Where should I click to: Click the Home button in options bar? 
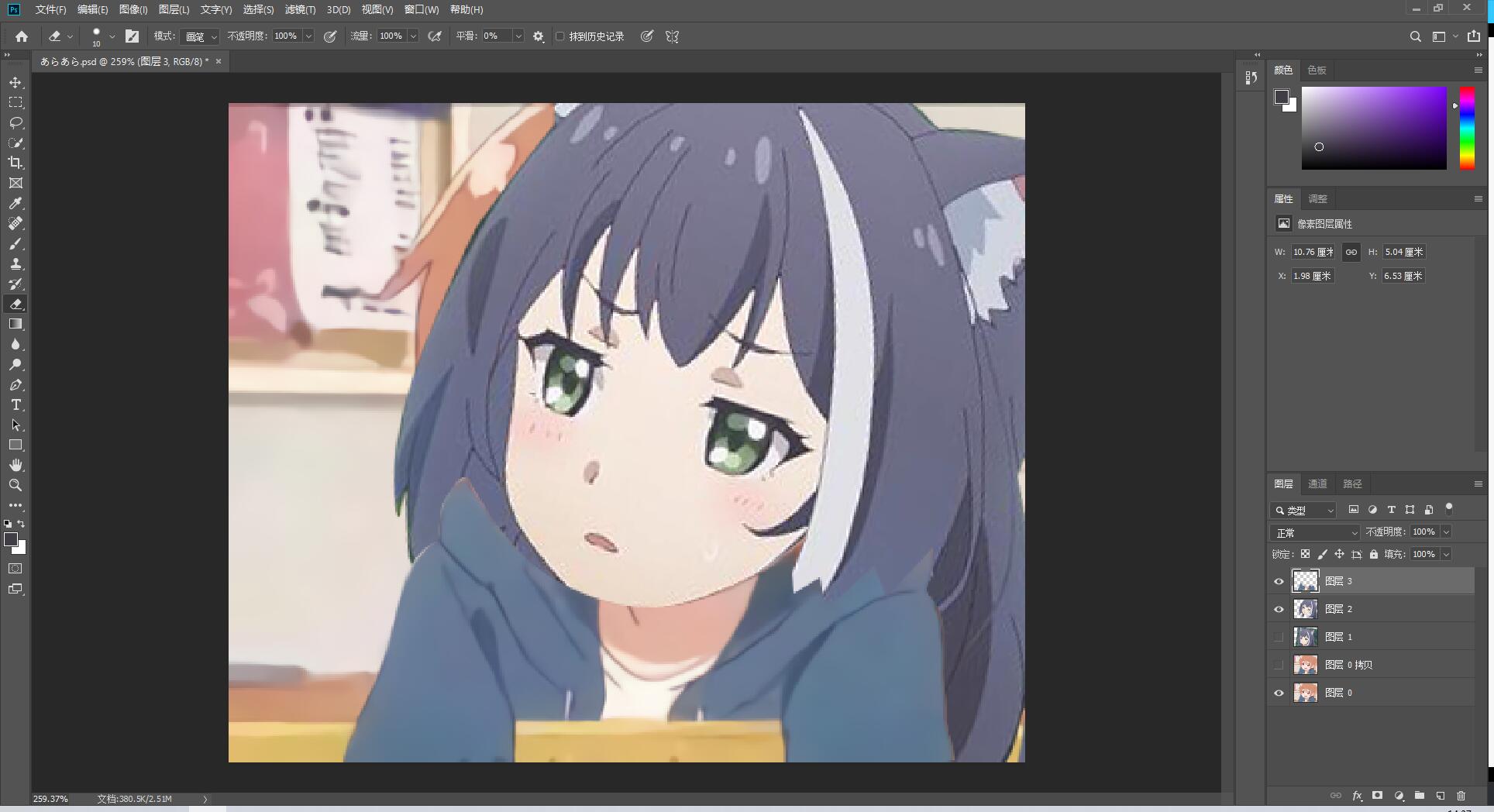[22, 36]
